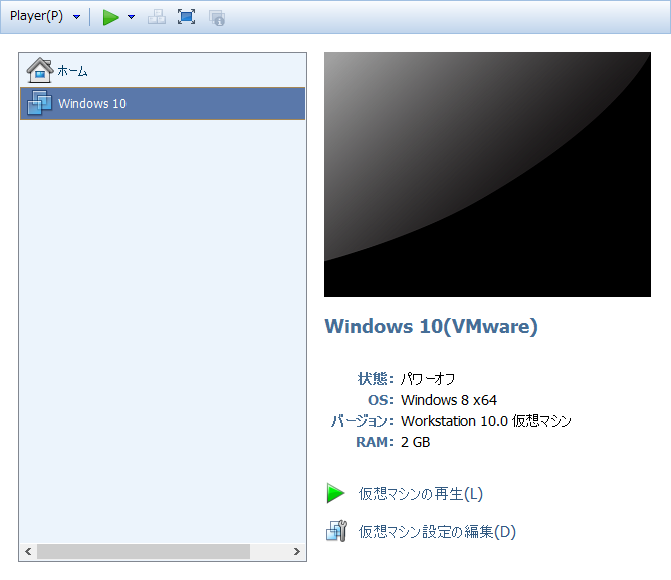This screenshot has height=580, width=671.
Task: Click the Windows 10(VMware) title heading
Action: (431, 327)
